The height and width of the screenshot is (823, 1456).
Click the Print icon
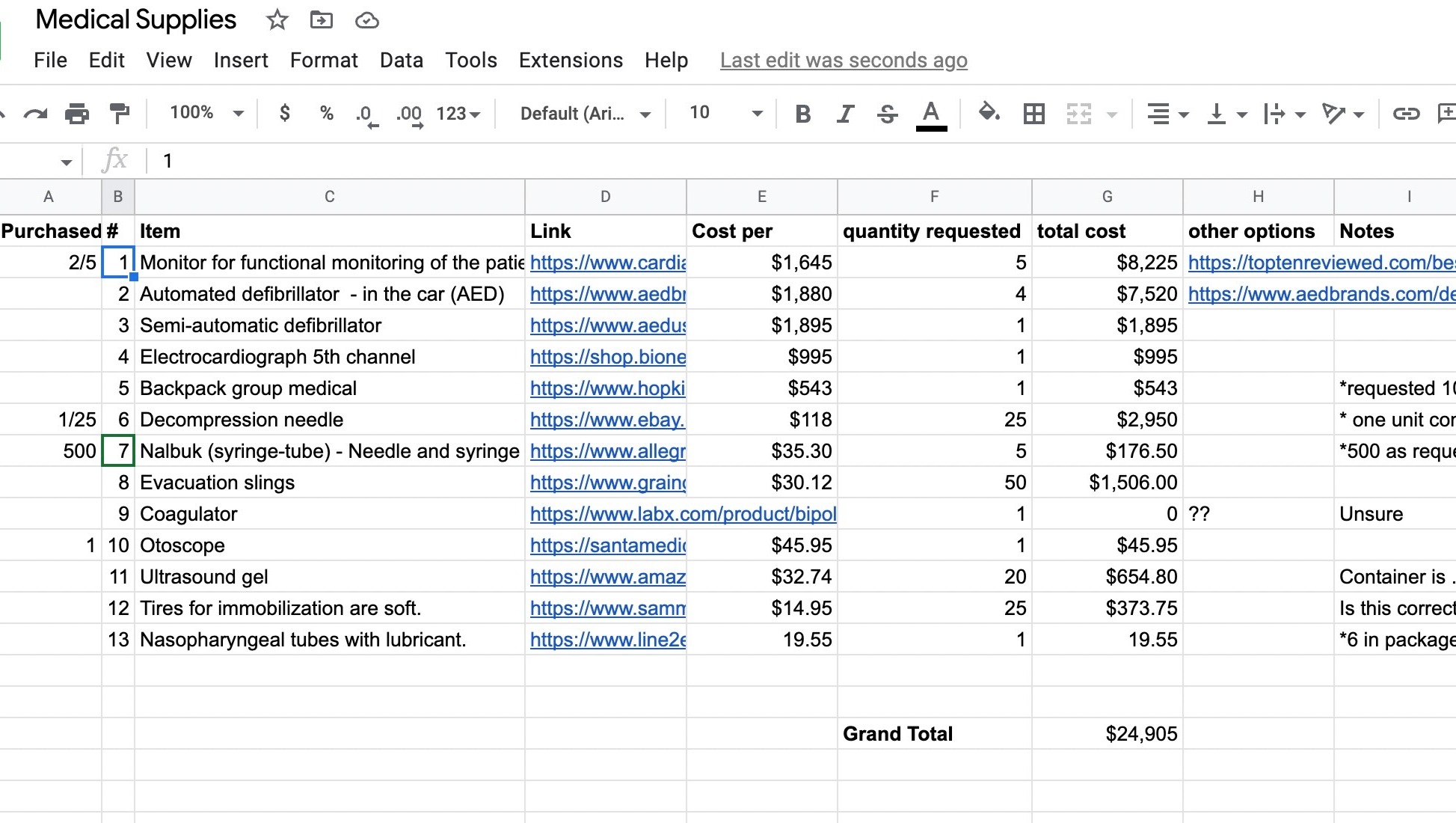77,114
